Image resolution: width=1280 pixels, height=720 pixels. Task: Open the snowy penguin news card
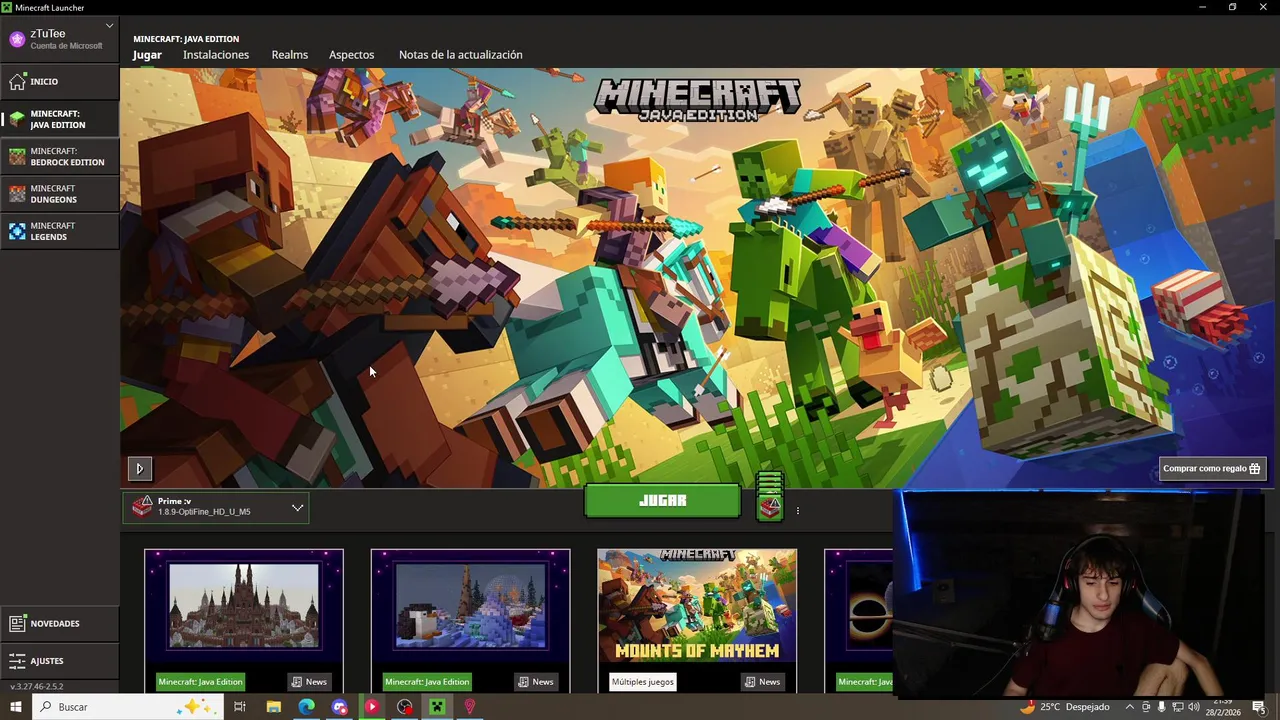[470, 620]
